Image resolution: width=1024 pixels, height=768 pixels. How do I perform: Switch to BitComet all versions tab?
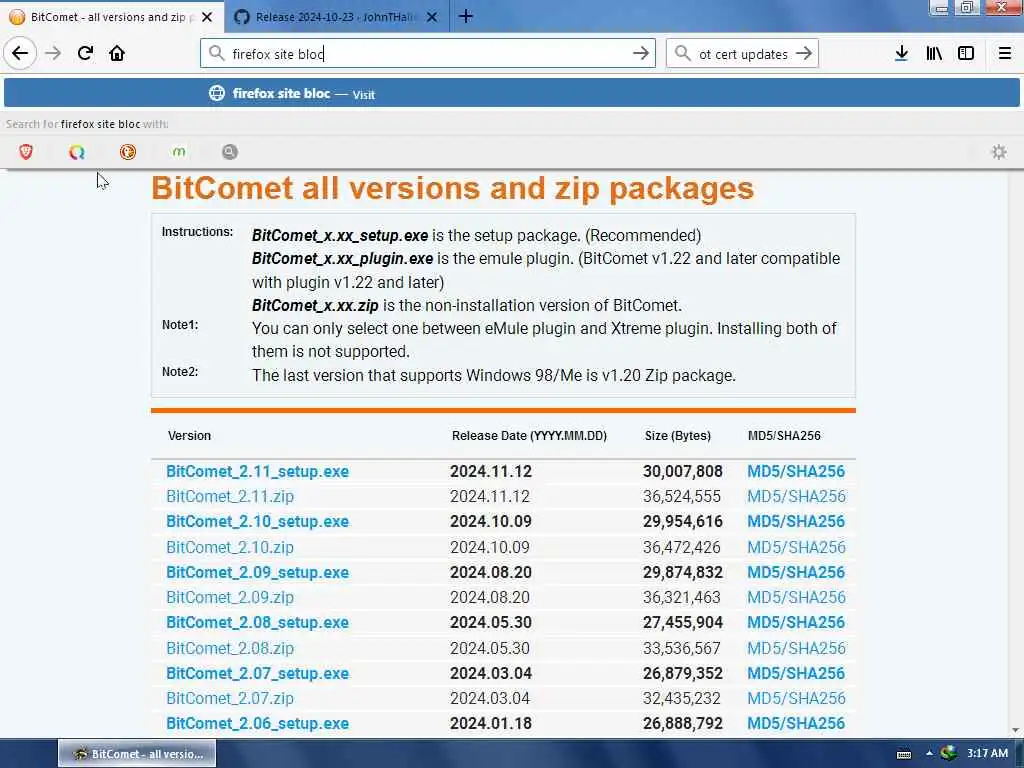(112, 17)
